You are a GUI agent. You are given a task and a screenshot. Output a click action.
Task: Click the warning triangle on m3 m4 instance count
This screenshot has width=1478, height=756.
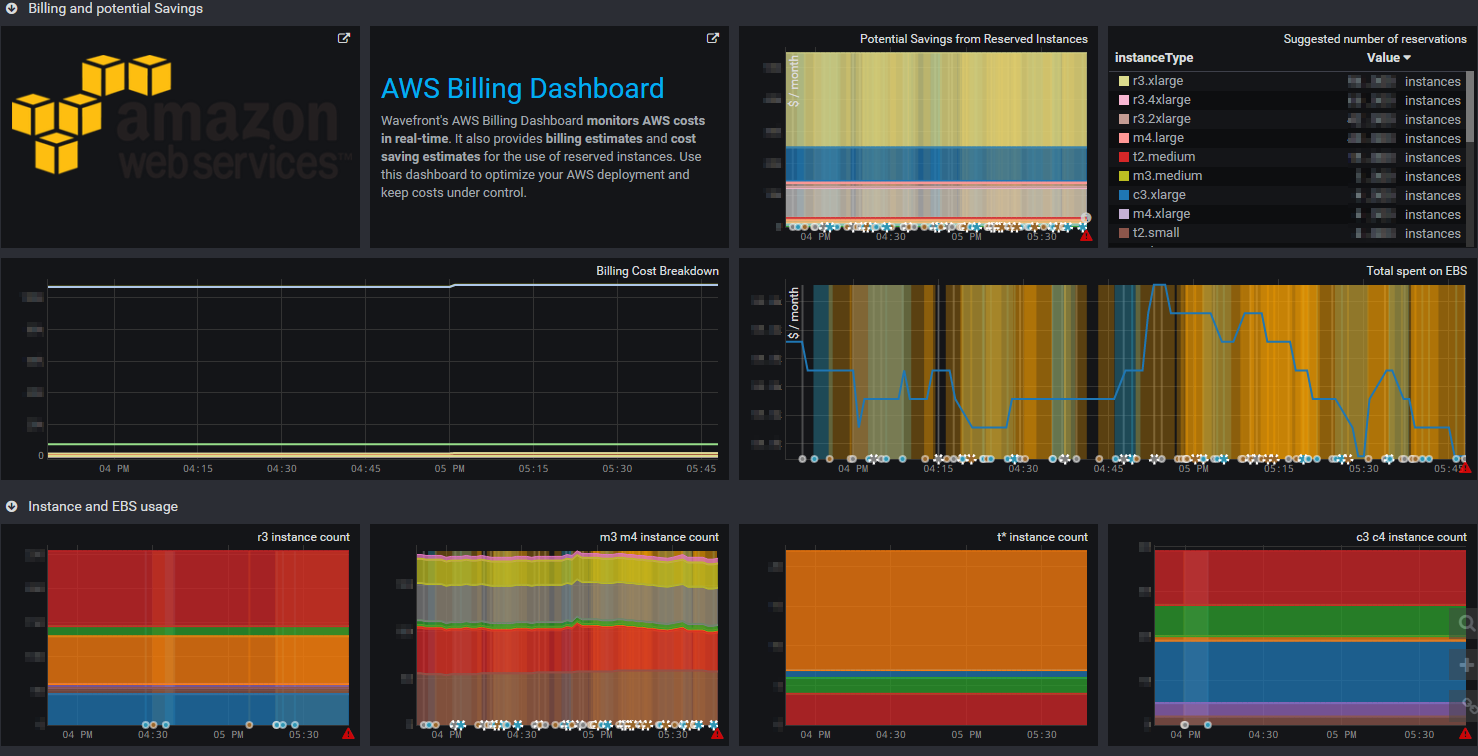[x=717, y=733]
